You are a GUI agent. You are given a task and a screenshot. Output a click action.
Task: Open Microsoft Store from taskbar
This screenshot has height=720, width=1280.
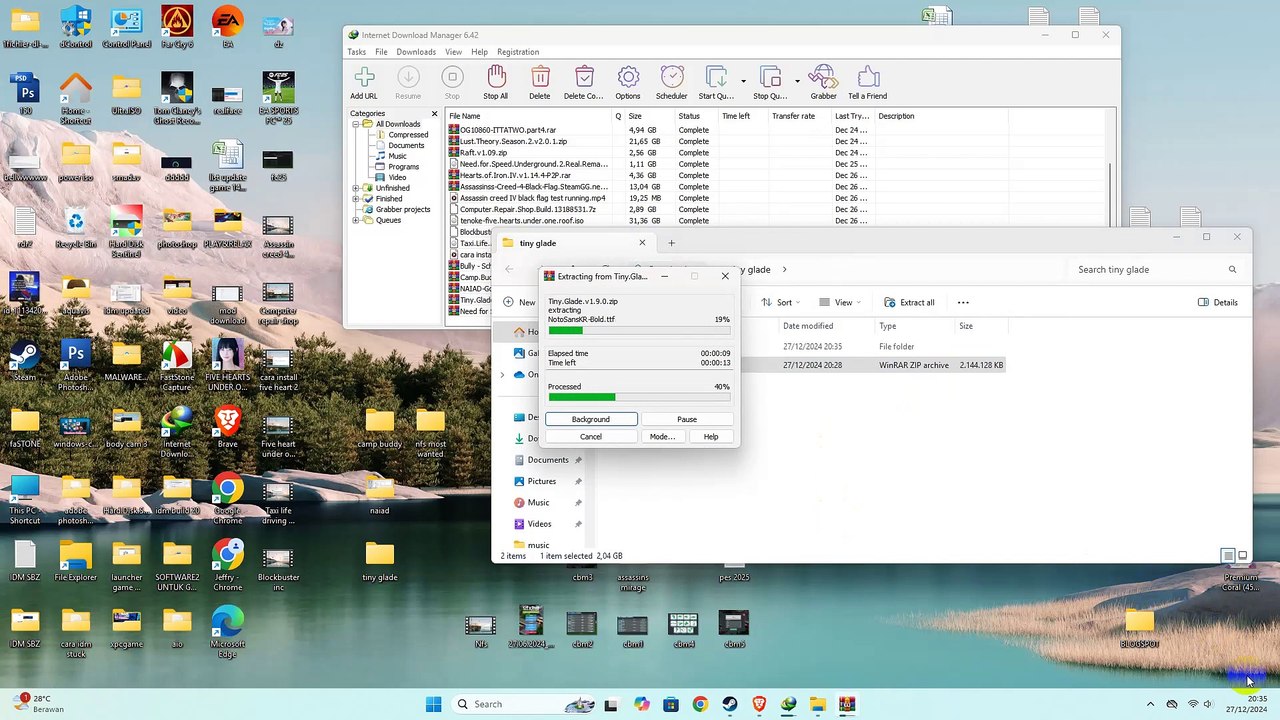(670, 704)
